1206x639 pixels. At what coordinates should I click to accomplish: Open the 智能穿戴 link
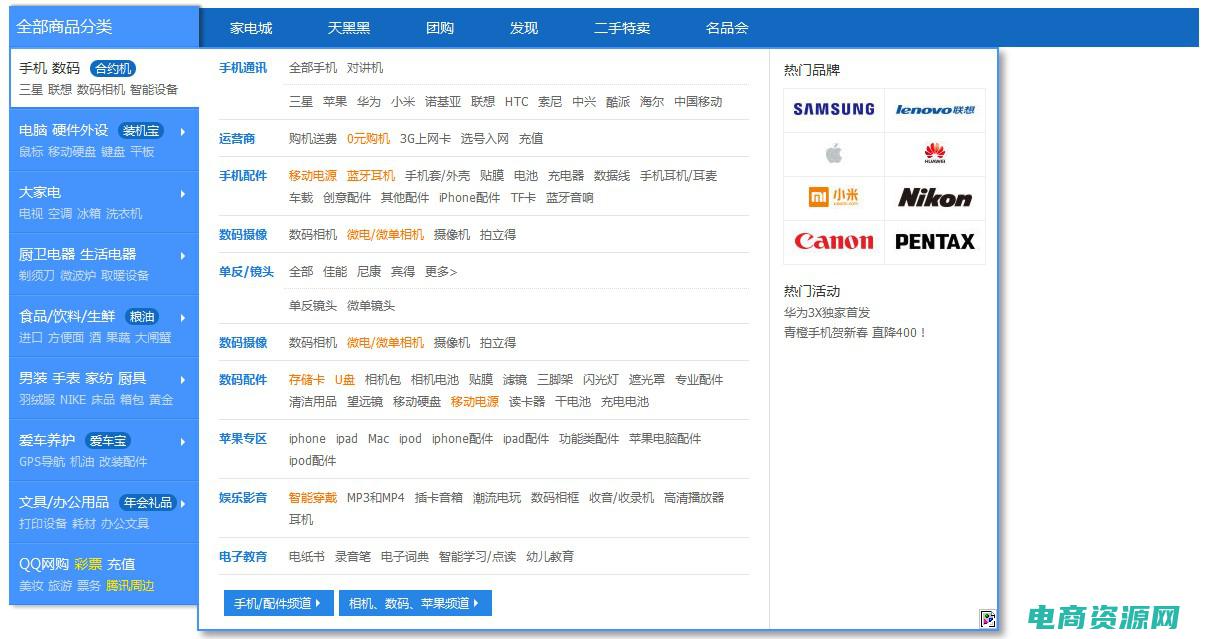pos(313,498)
